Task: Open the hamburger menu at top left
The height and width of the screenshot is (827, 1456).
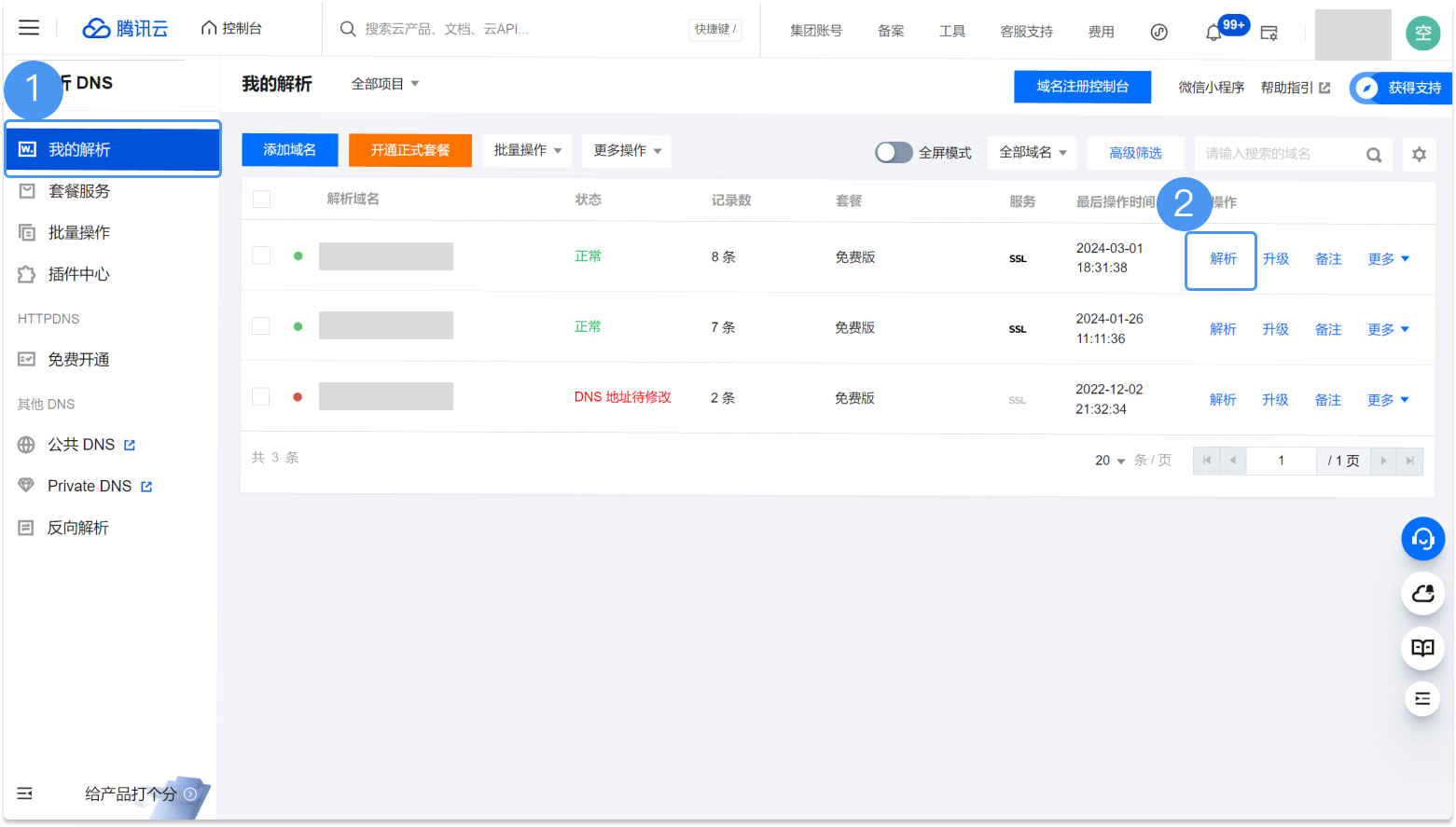Action: (29, 28)
